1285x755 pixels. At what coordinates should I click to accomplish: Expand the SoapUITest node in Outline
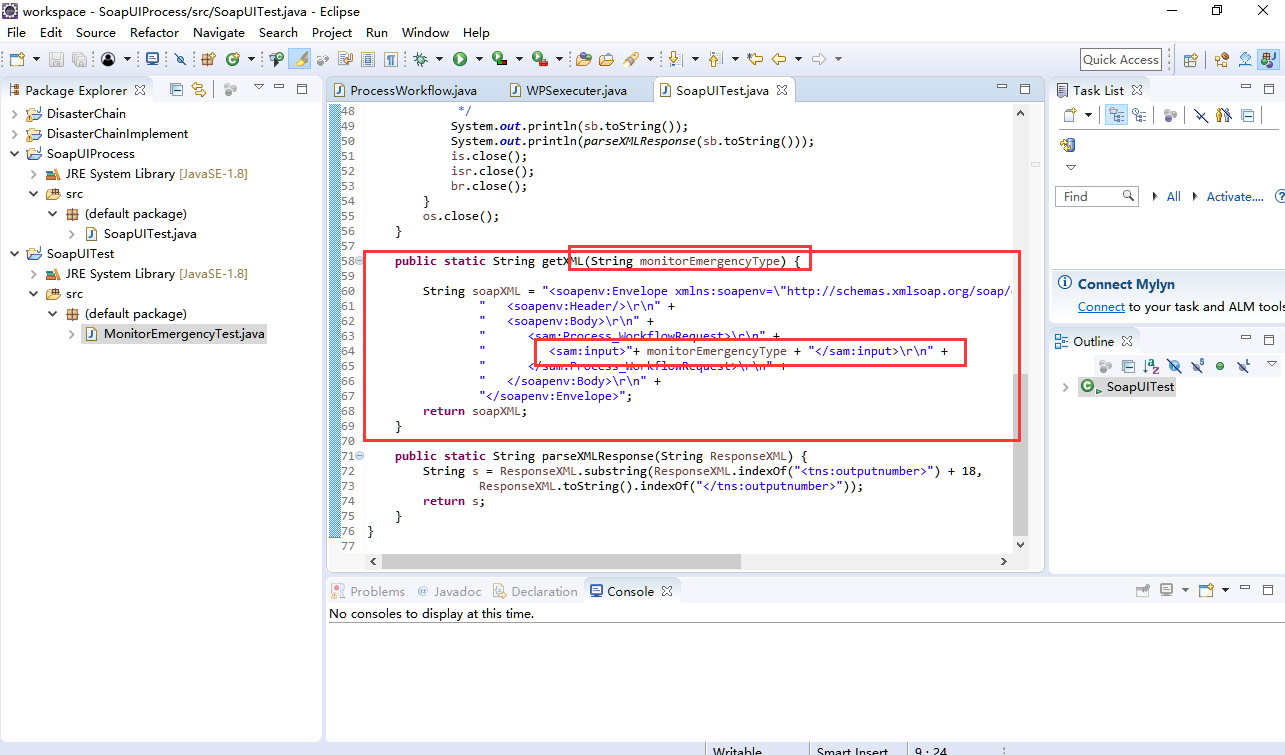tap(1065, 386)
